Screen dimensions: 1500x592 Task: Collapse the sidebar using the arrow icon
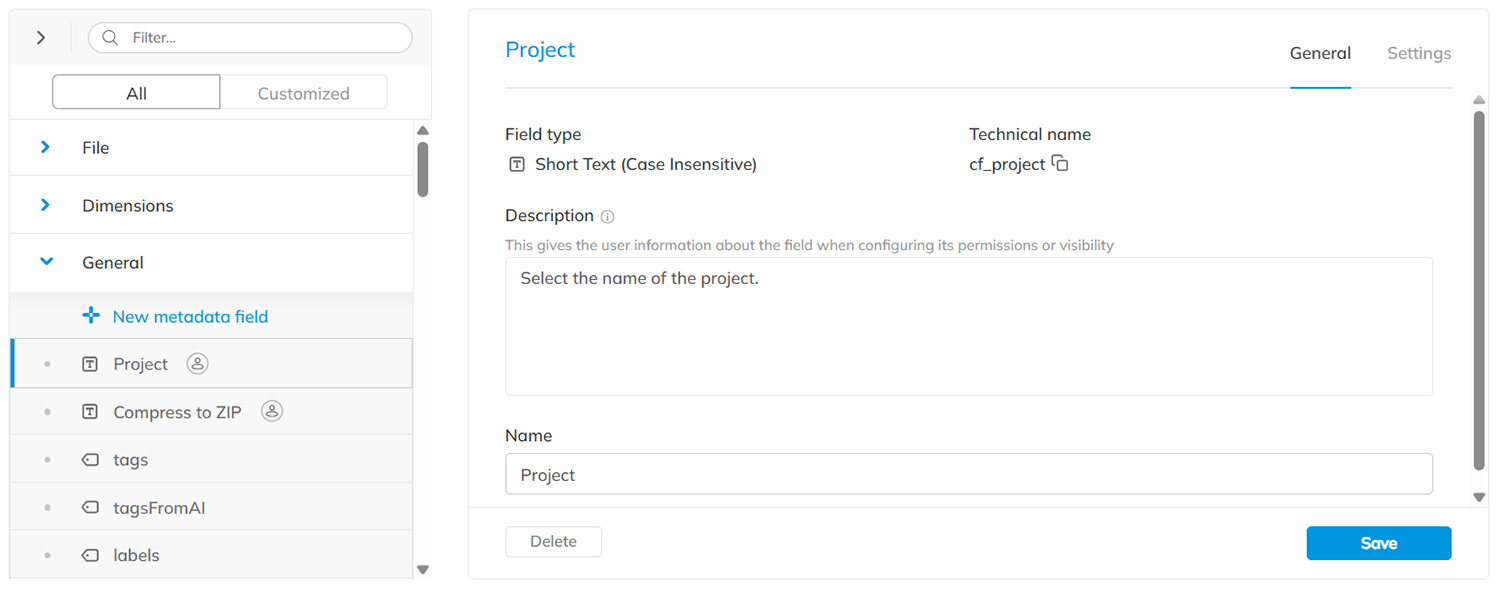[x=40, y=37]
